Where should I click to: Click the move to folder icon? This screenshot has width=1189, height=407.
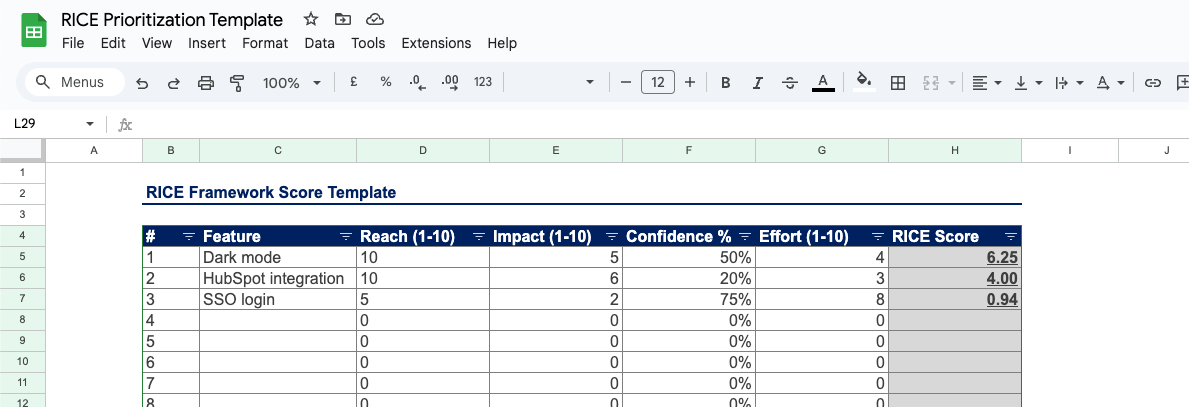(x=343, y=20)
